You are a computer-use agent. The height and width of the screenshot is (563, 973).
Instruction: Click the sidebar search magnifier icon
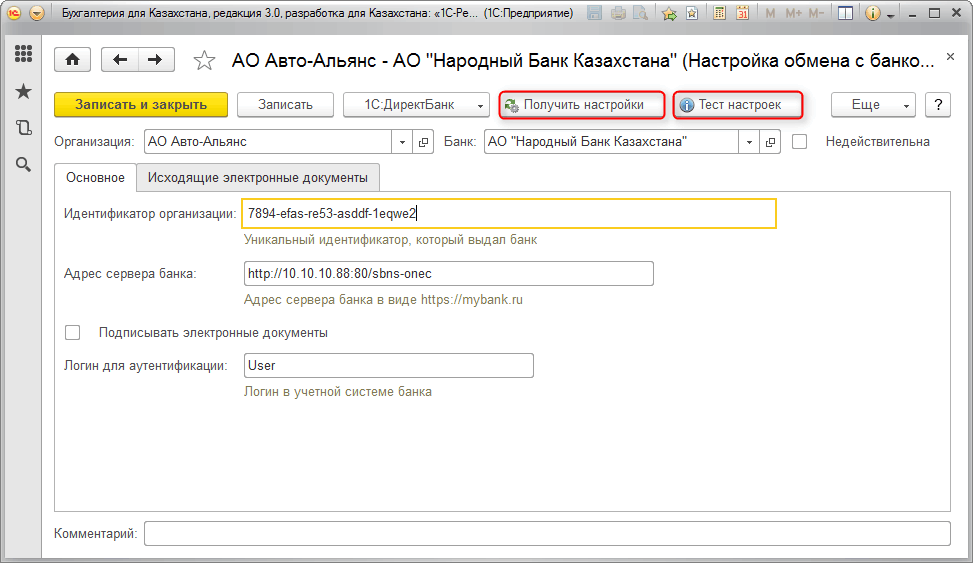[23, 164]
